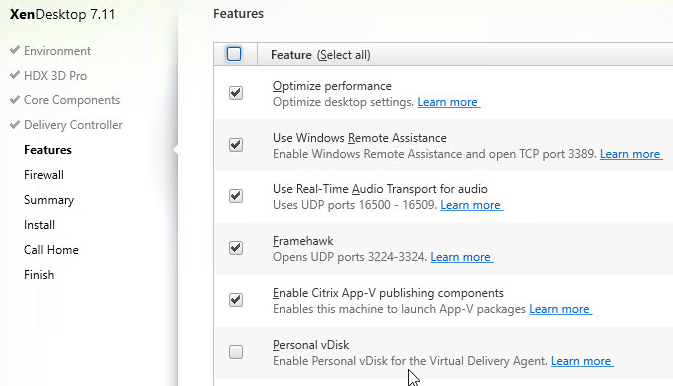The width and height of the screenshot is (673, 386).
Task: Select the Firewall step in sidebar
Action: pos(44,175)
